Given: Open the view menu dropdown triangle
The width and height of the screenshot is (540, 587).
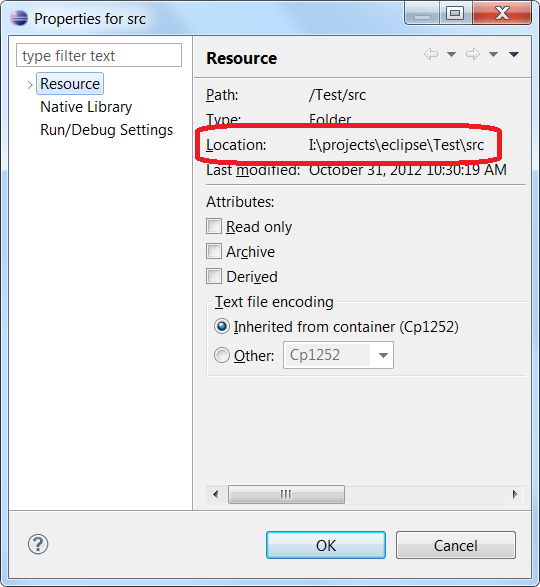Looking at the screenshot, I should 514,55.
